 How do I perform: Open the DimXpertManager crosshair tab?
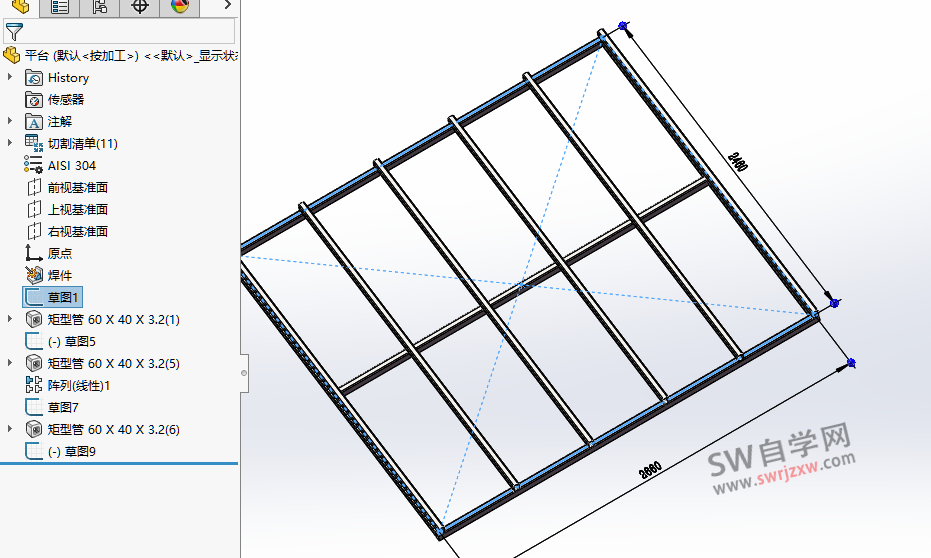[x=139, y=8]
